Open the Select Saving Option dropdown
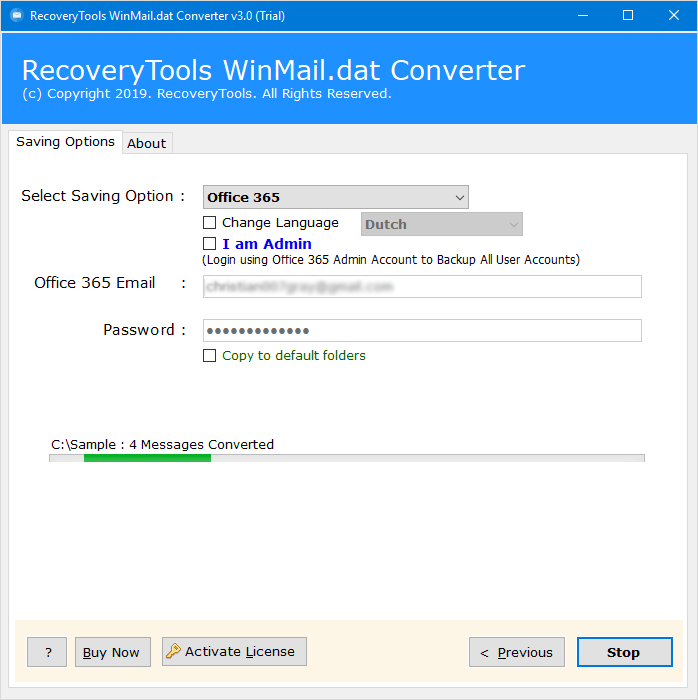This screenshot has width=698, height=700. (335, 198)
